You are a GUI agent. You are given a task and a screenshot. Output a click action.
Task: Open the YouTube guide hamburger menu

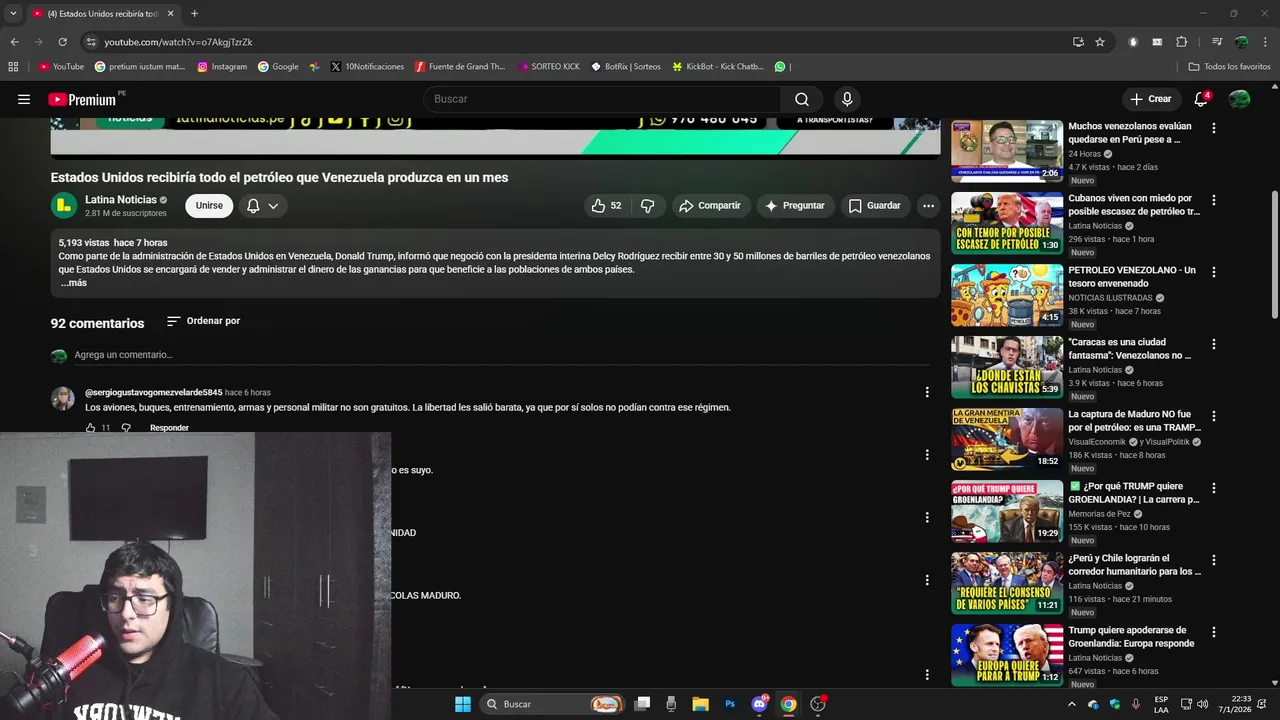point(24,99)
